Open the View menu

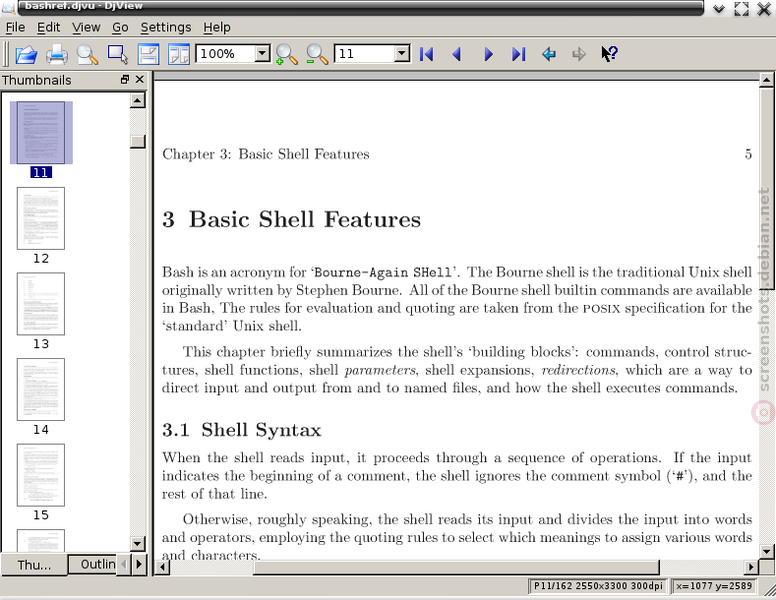coord(86,27)
